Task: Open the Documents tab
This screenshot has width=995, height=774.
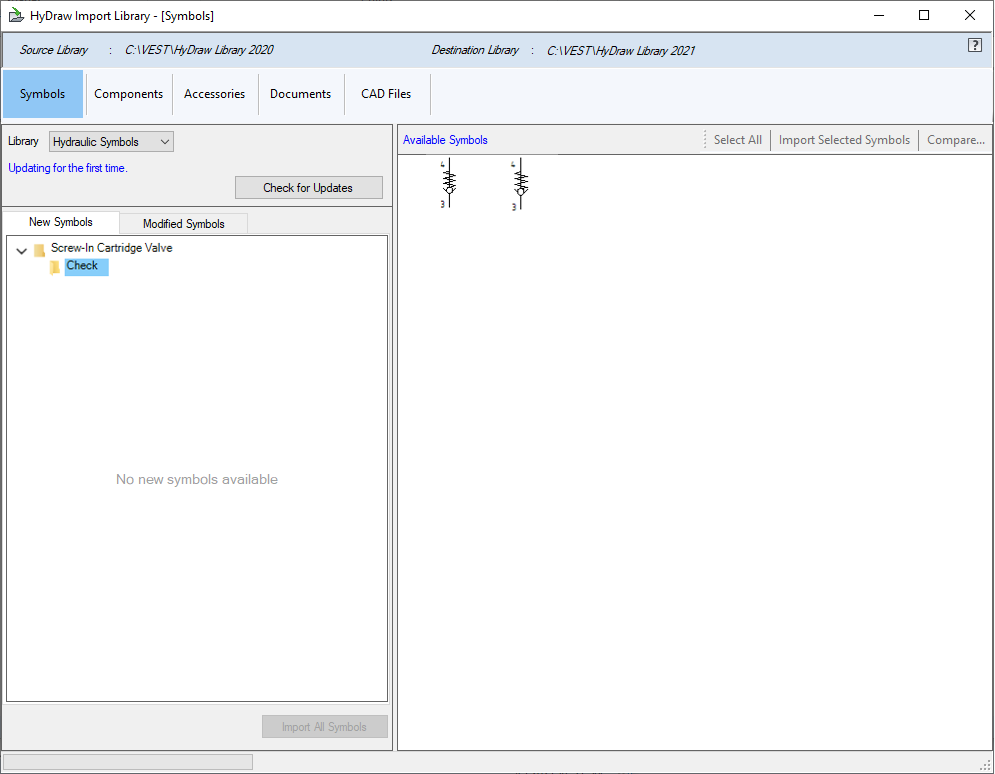Action: click(300, 93)
